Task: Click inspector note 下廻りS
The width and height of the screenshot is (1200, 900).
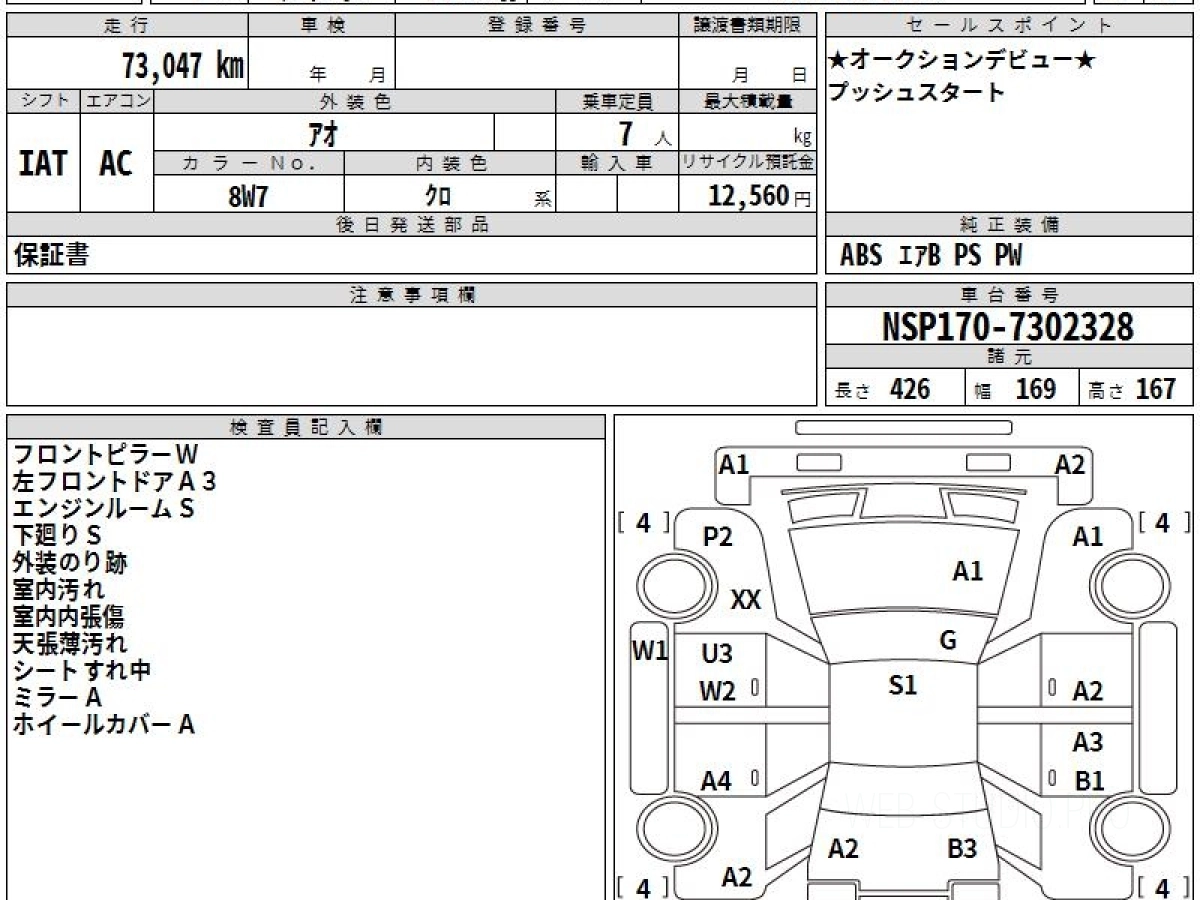Action: 57,536
